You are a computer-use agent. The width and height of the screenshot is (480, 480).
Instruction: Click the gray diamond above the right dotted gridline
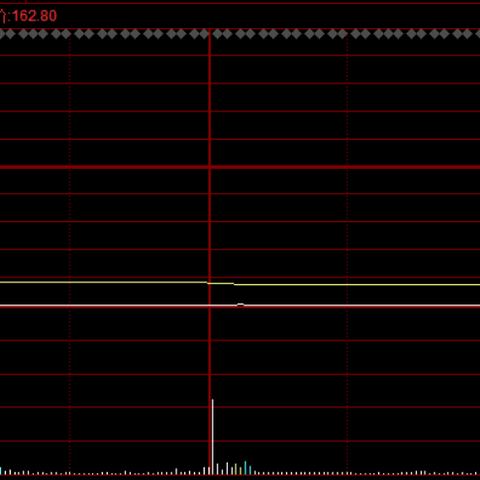342,34
